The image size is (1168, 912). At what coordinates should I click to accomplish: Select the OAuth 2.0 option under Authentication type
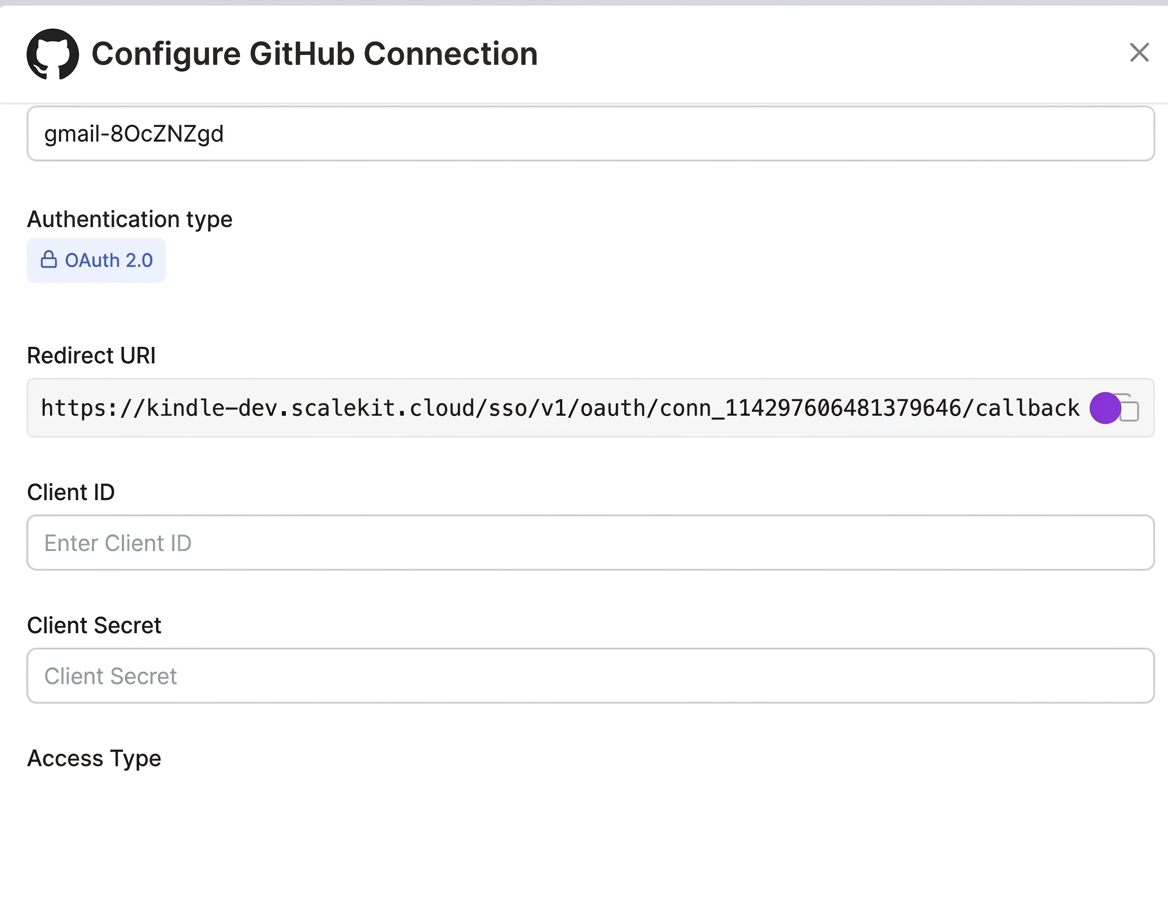point(96,259)
